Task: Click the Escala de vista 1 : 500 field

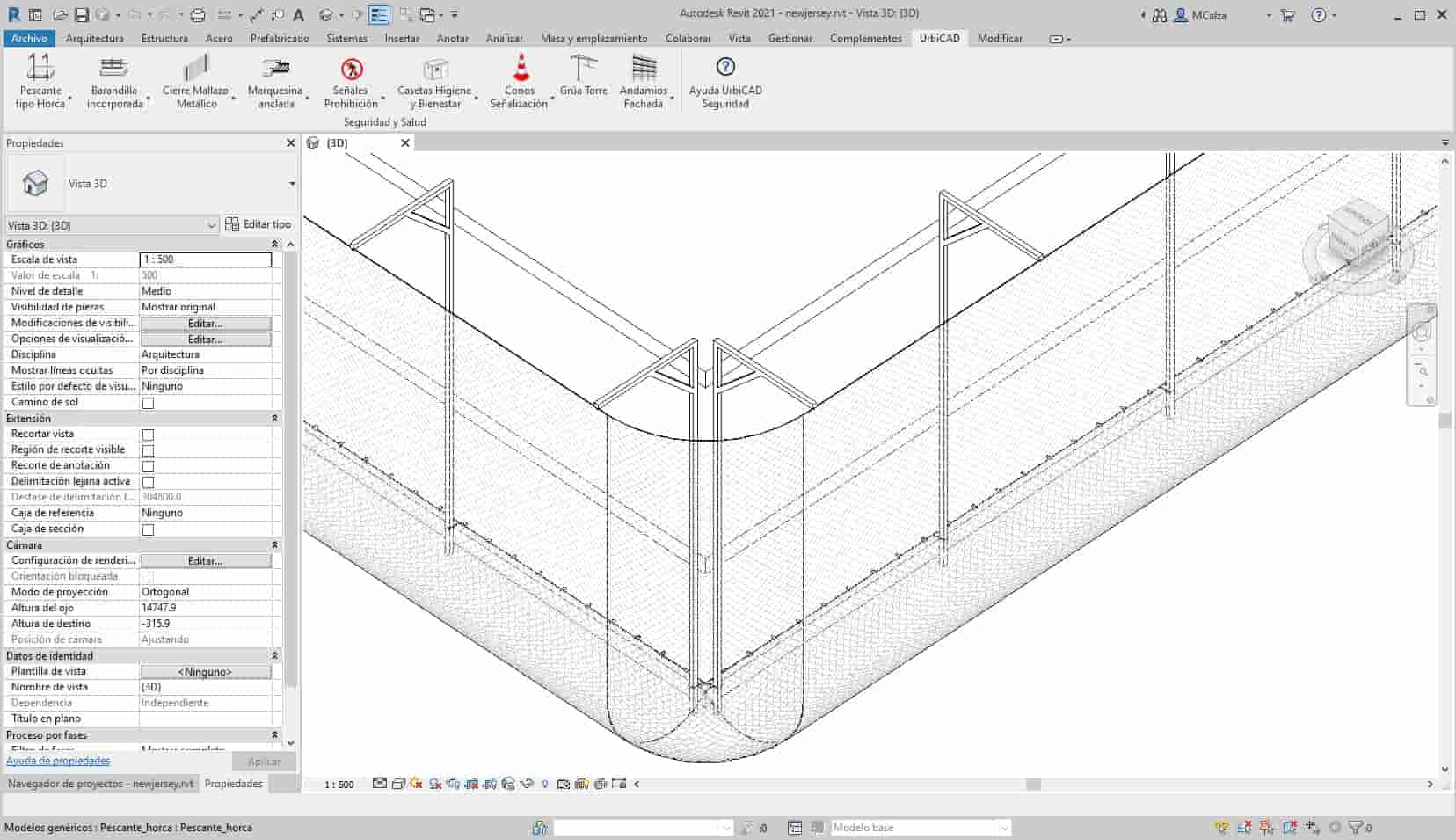Action: (x=206, y=259)
